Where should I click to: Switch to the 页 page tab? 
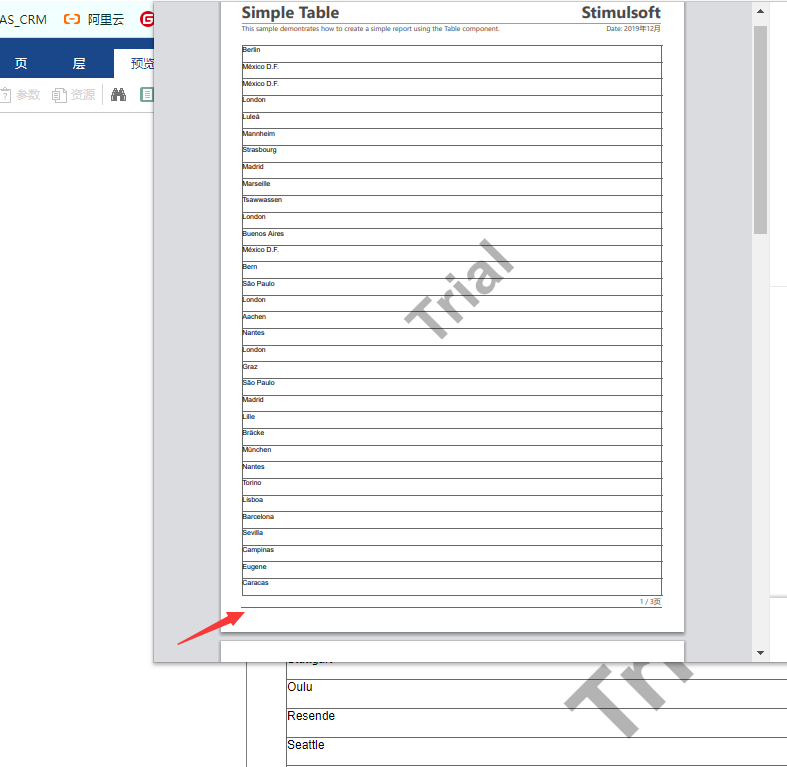tap(21, 64)
